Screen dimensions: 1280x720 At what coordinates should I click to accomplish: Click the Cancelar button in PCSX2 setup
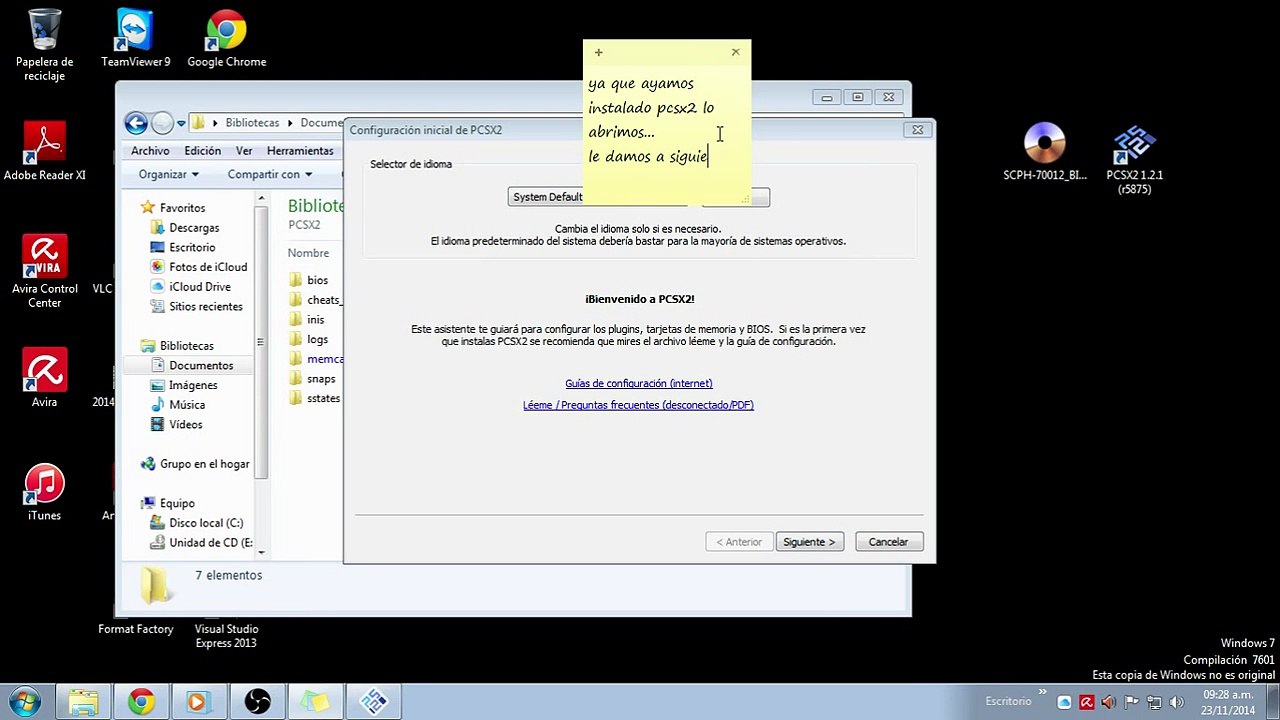pyautogui.click(x=888, y=542)
